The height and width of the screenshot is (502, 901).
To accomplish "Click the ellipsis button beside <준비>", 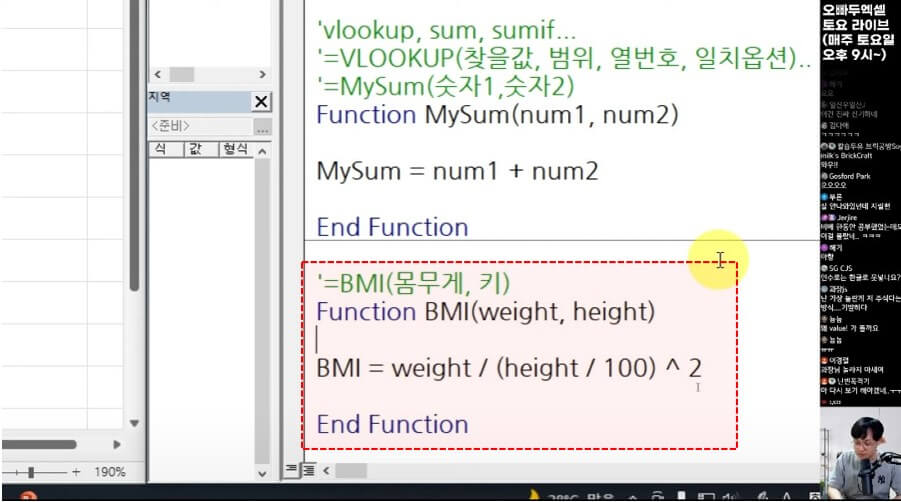I will click(262, 127).
